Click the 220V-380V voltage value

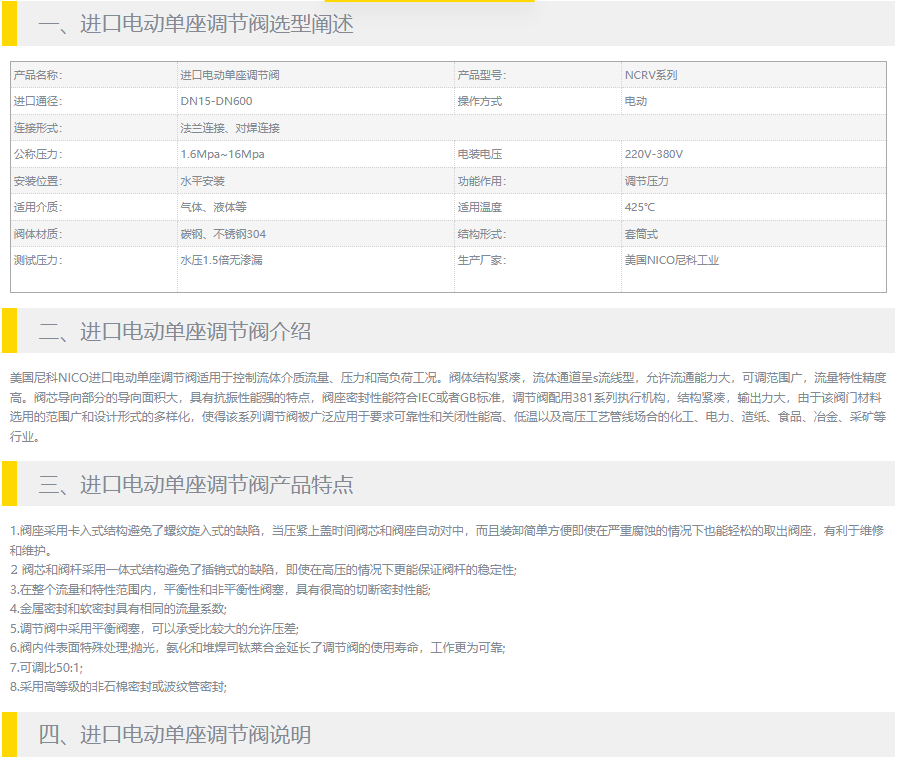click(x=654, y=154)
